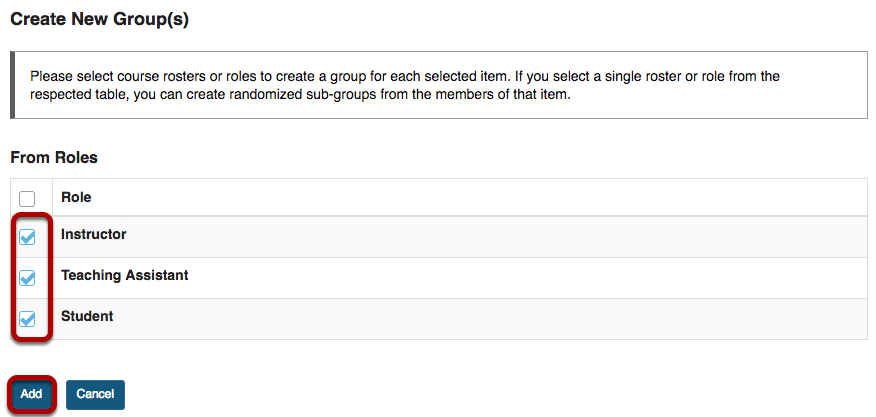
Task: Click empty space right of Student row
Action: (x=500, y=318)
